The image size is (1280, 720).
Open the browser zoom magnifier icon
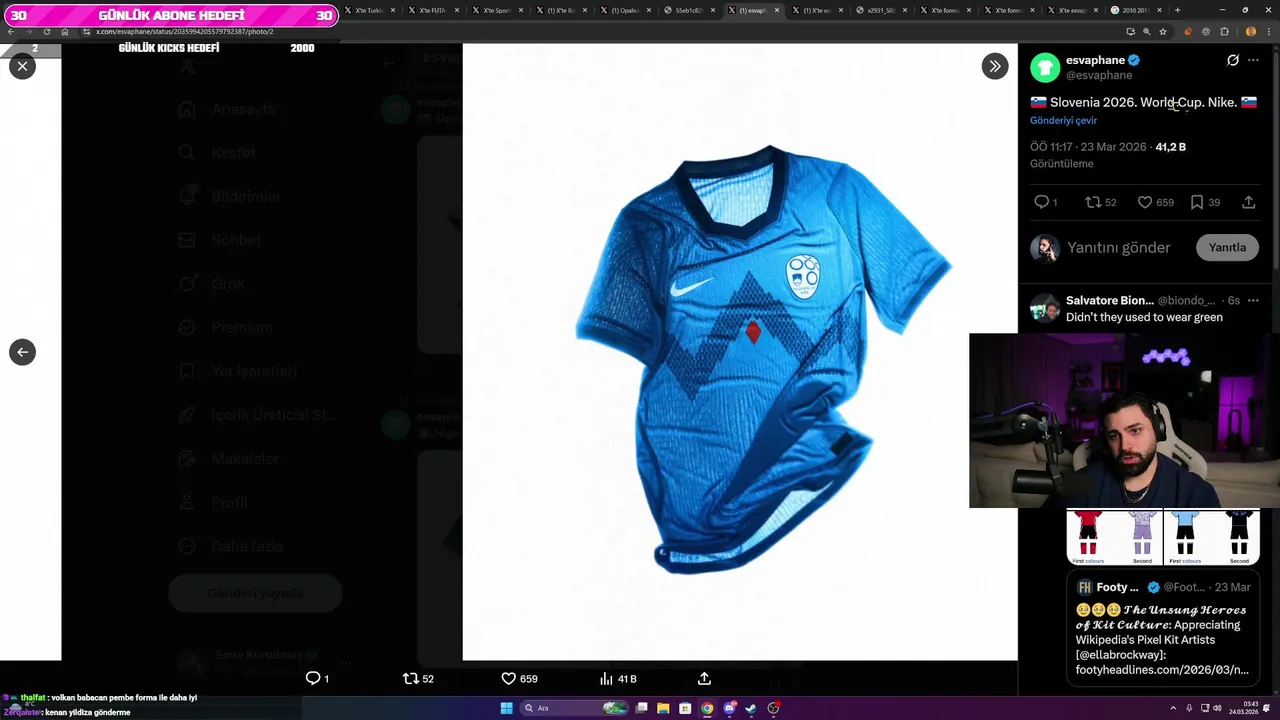click(1146, 31)
